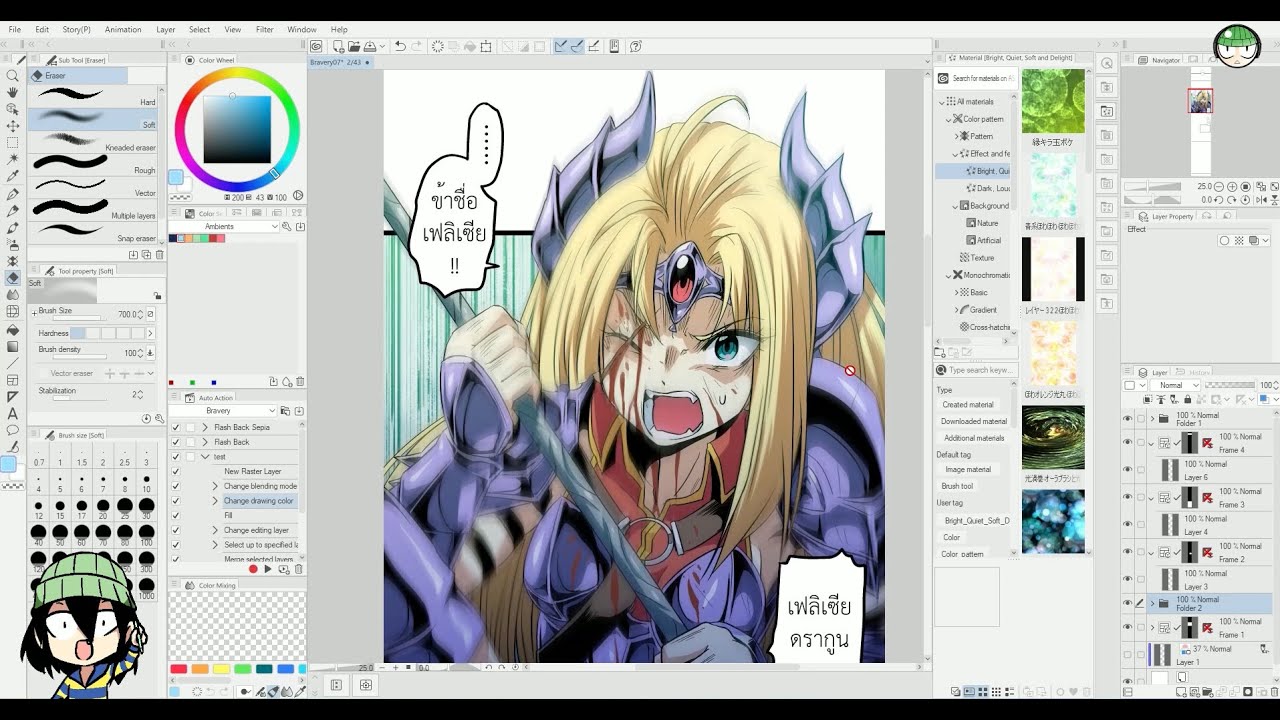The height and width of the screenshot is (720, 1280).
Task: Toggle checkbox for Flash Back action
Action: click(176, 442)
